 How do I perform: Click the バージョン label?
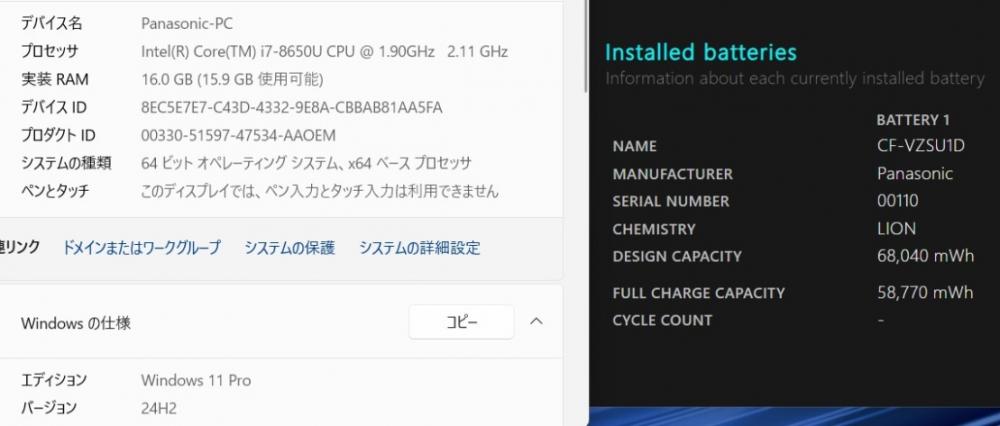click(x=49, y=408)
